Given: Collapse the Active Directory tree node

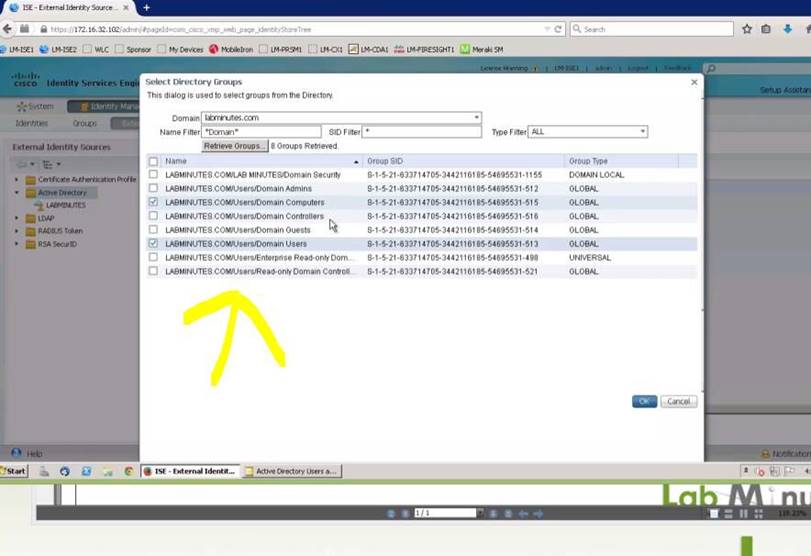Looking at the screenshot, I should 17,193.
